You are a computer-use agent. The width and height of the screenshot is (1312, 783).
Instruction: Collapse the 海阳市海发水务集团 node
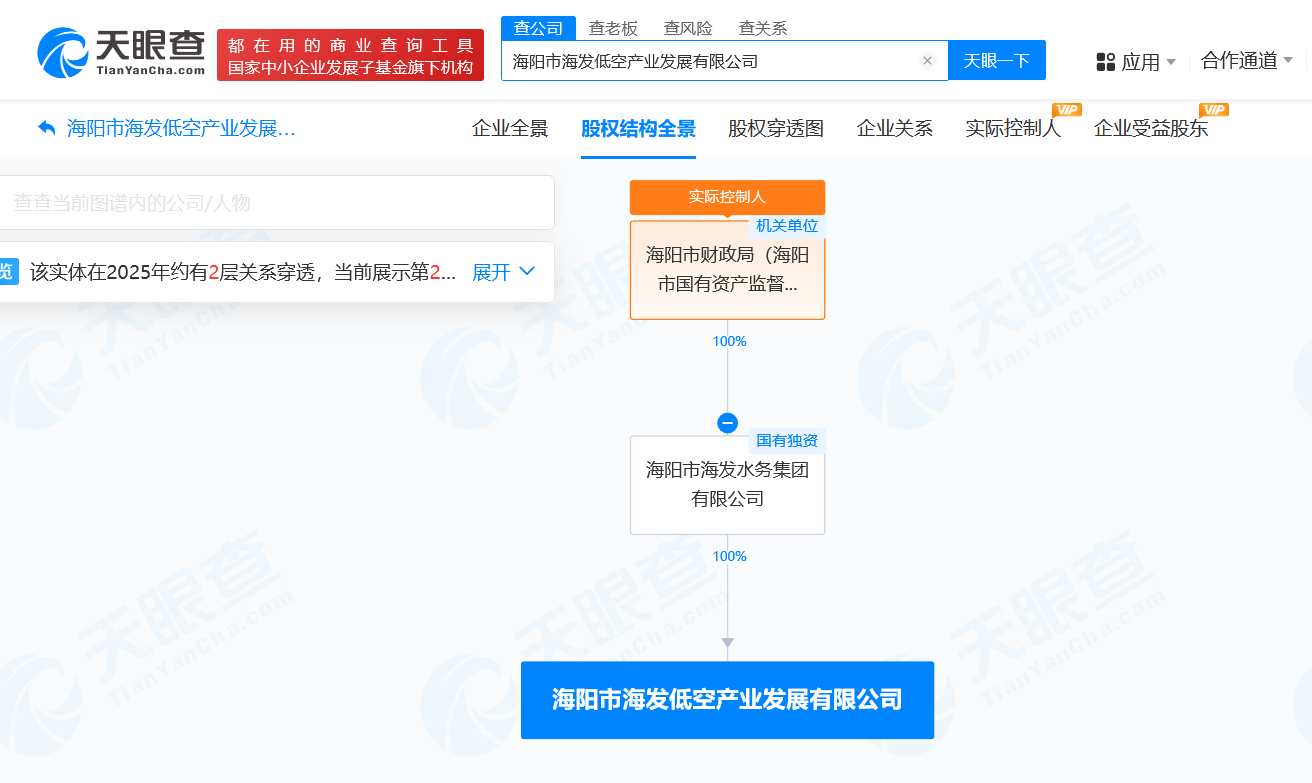[727, 423]
